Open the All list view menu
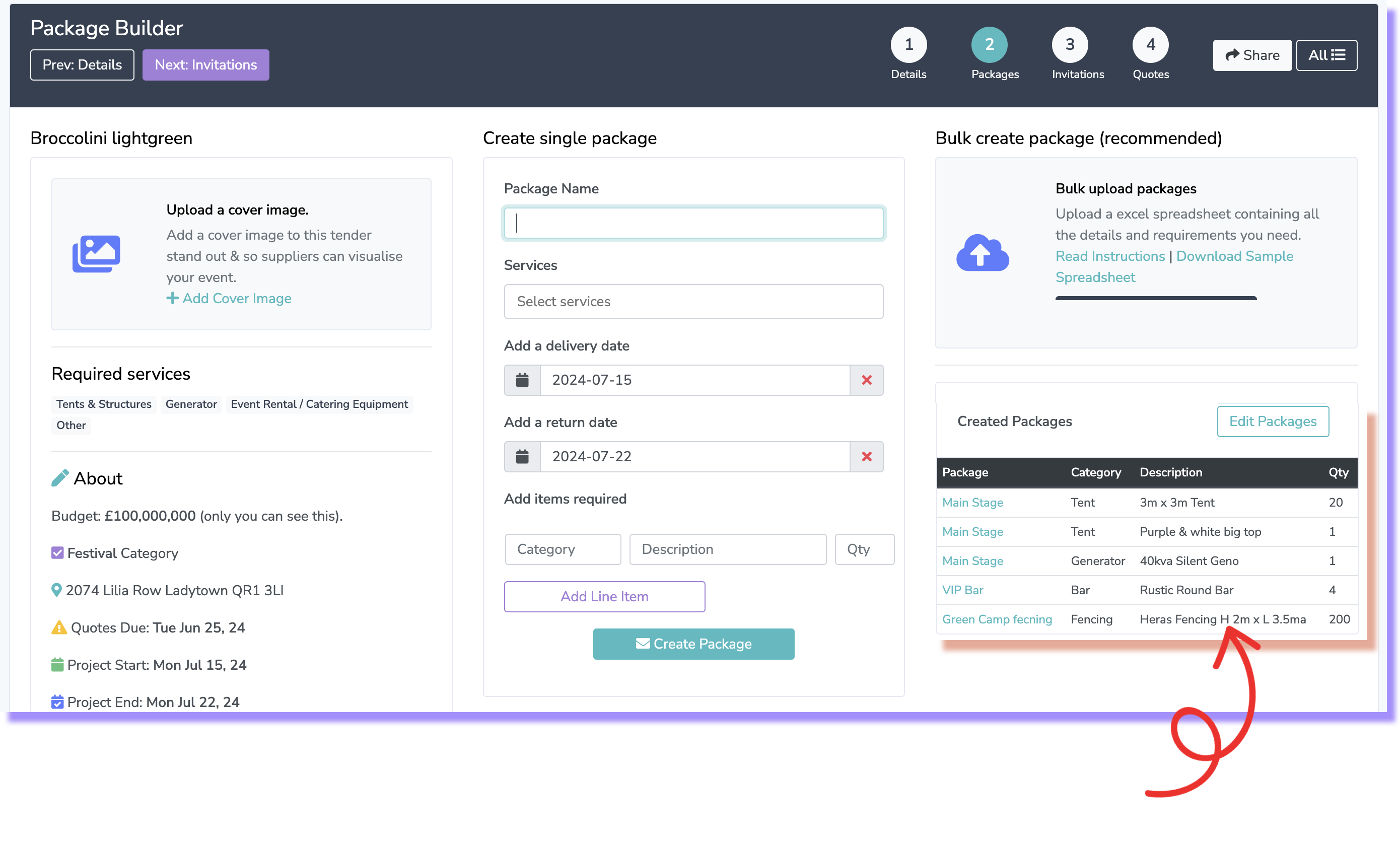1400x843 pixels. pyautogui.click(x=1326, y=55)
